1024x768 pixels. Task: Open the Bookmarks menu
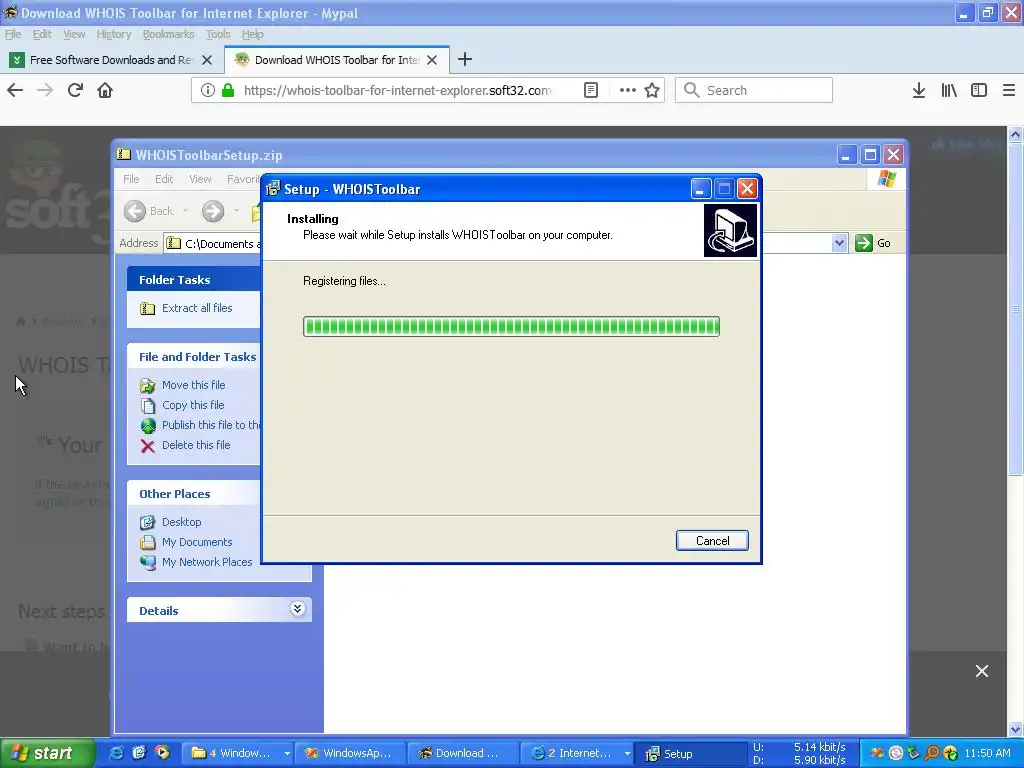tap(168, 34)
